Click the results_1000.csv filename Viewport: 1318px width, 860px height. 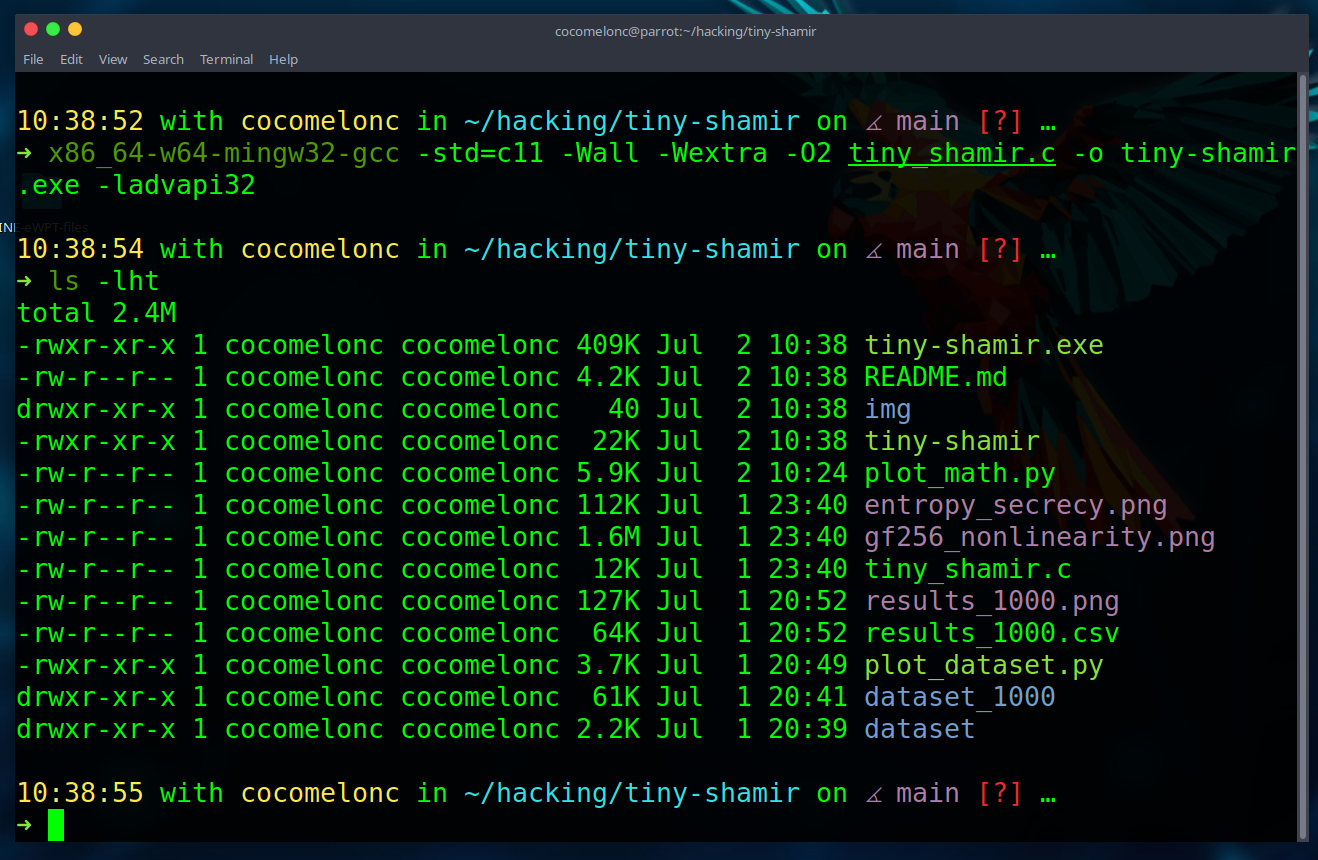[x=992, y=633]
